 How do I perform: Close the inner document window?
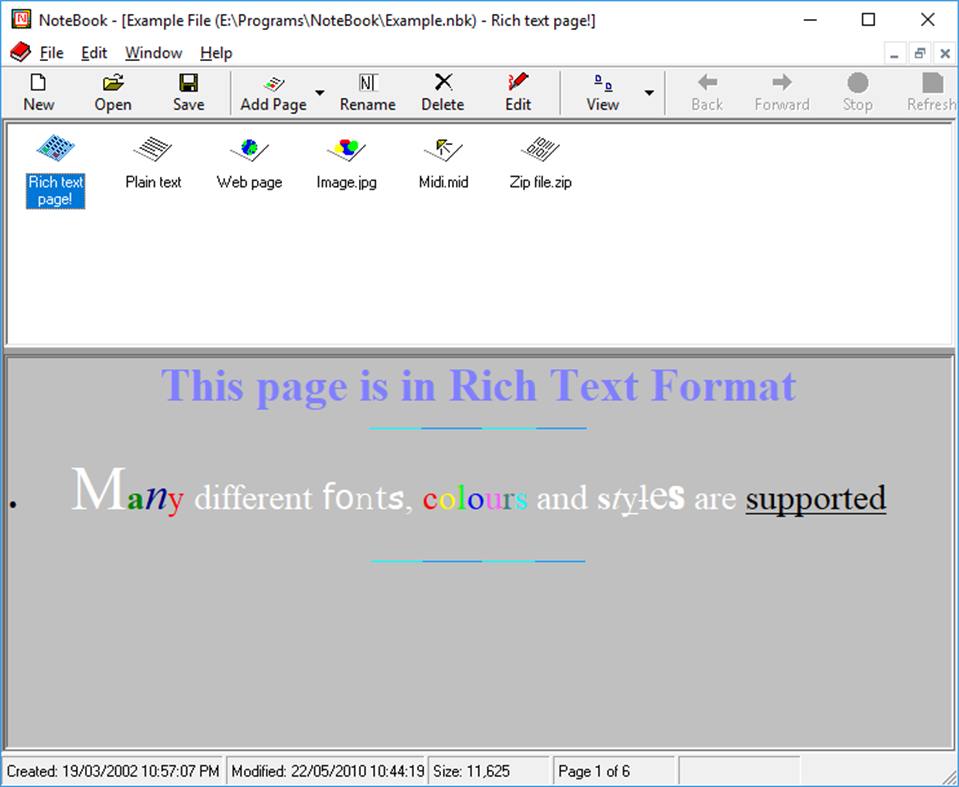[x=945, y=54]
